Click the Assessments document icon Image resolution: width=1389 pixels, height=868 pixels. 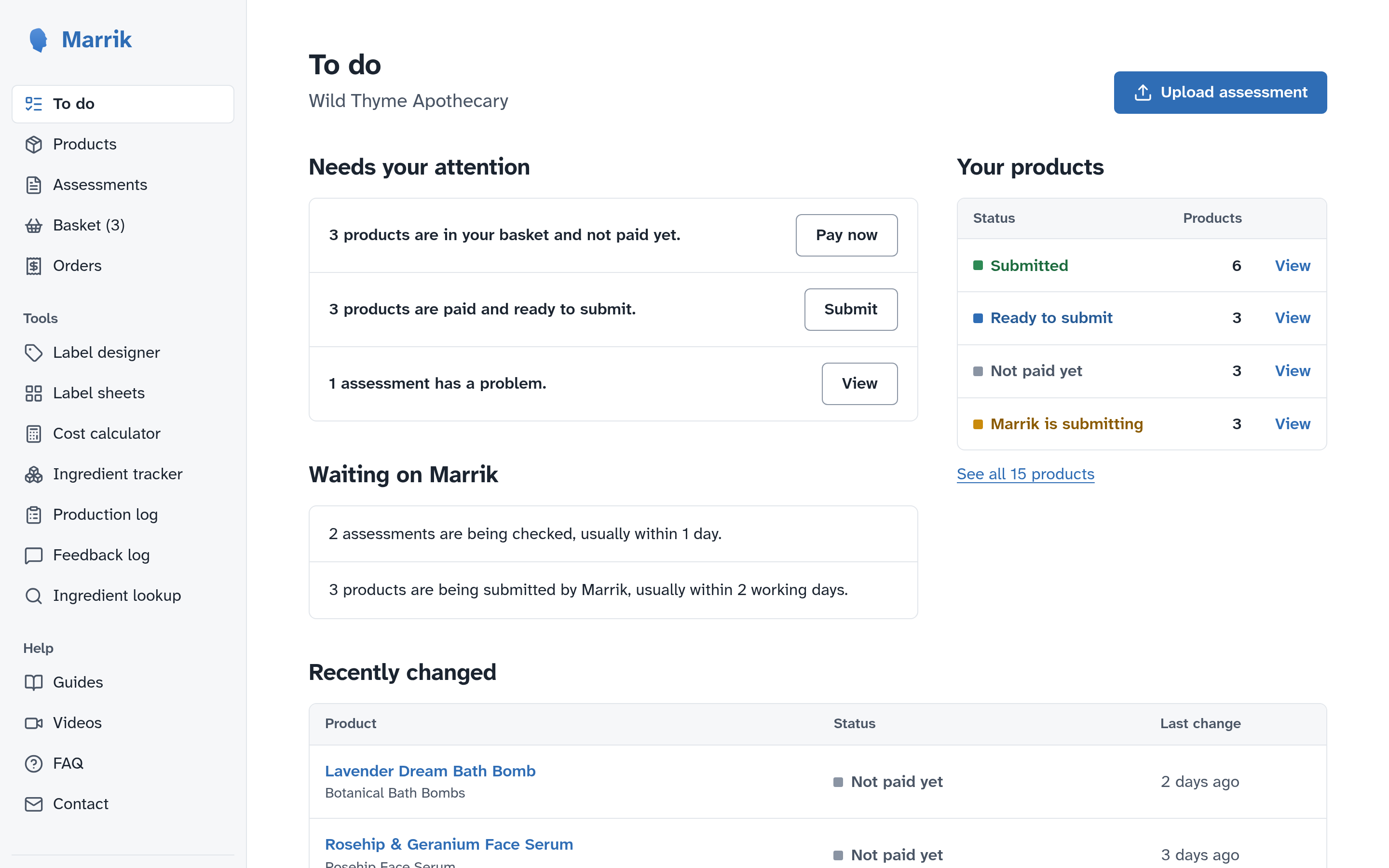(x=33, y=185)
